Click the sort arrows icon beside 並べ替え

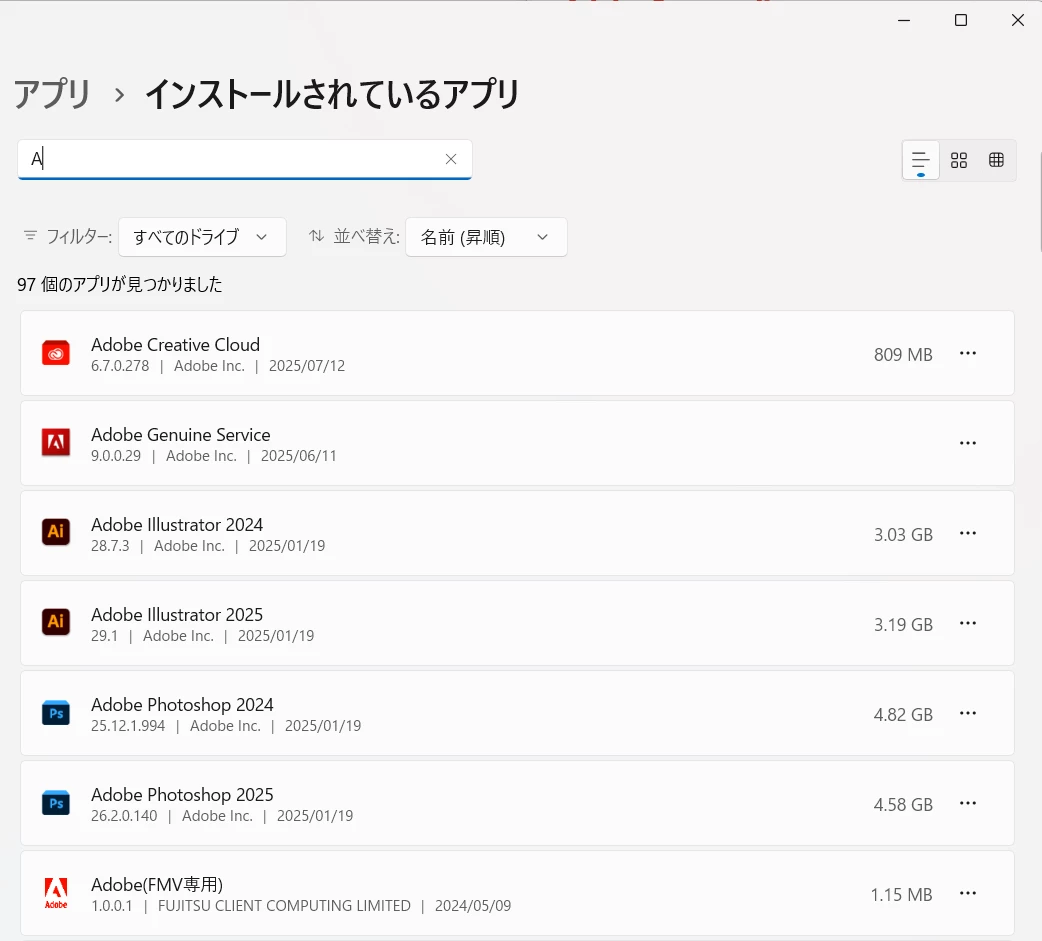pyautogui.click(x=316, y=235)
